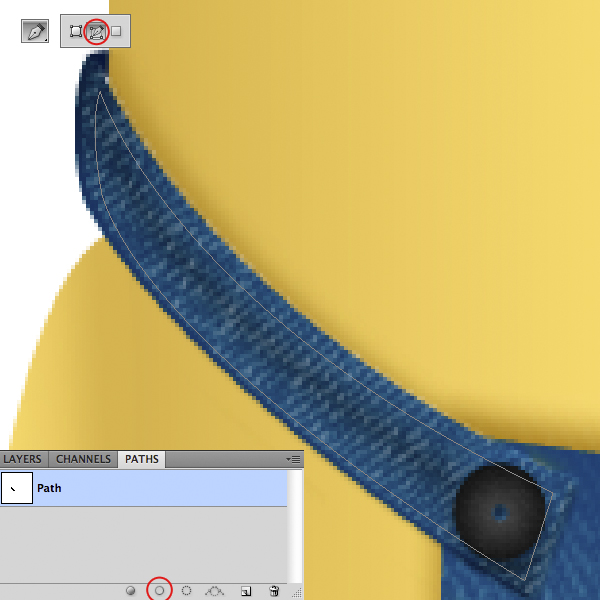Deselect path by clicking empty panel area
600x600 pixels.
[150, 545]
